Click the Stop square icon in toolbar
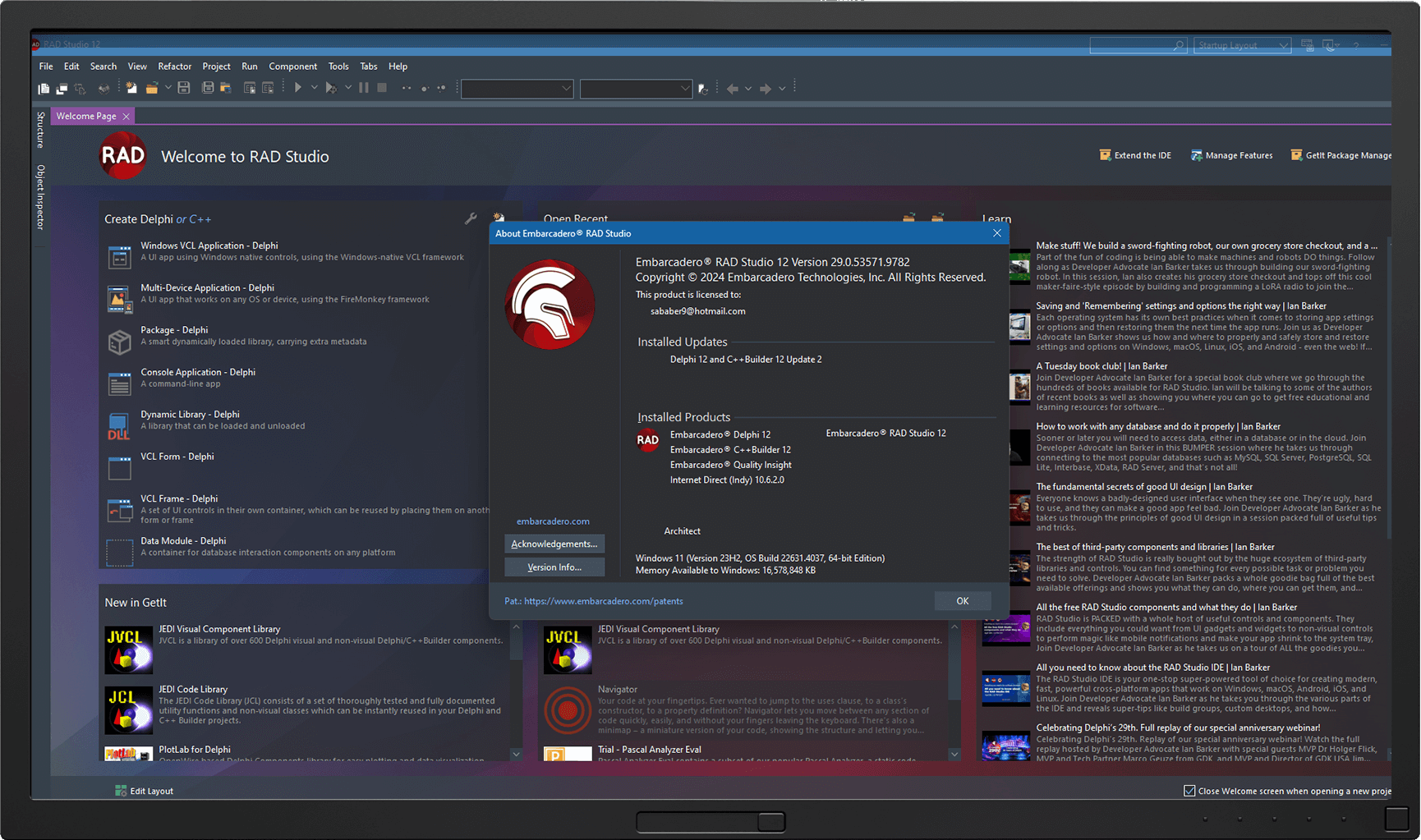Viewport: 1421px width, 840px height. (x=382, y=88)
